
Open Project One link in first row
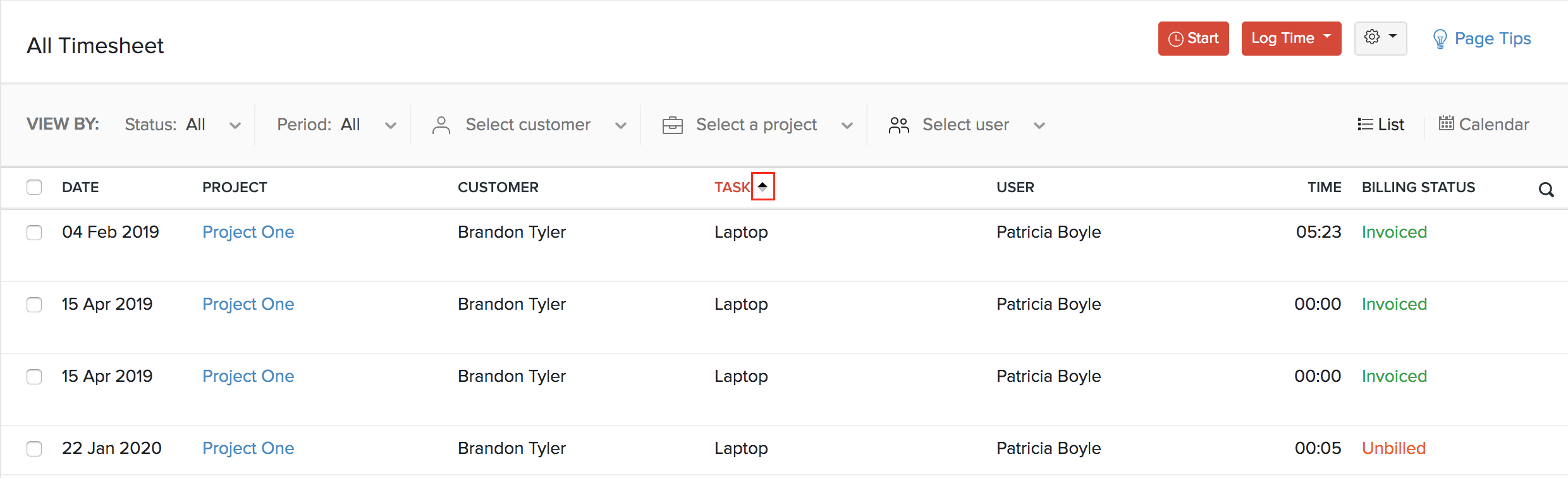[248, 232]
